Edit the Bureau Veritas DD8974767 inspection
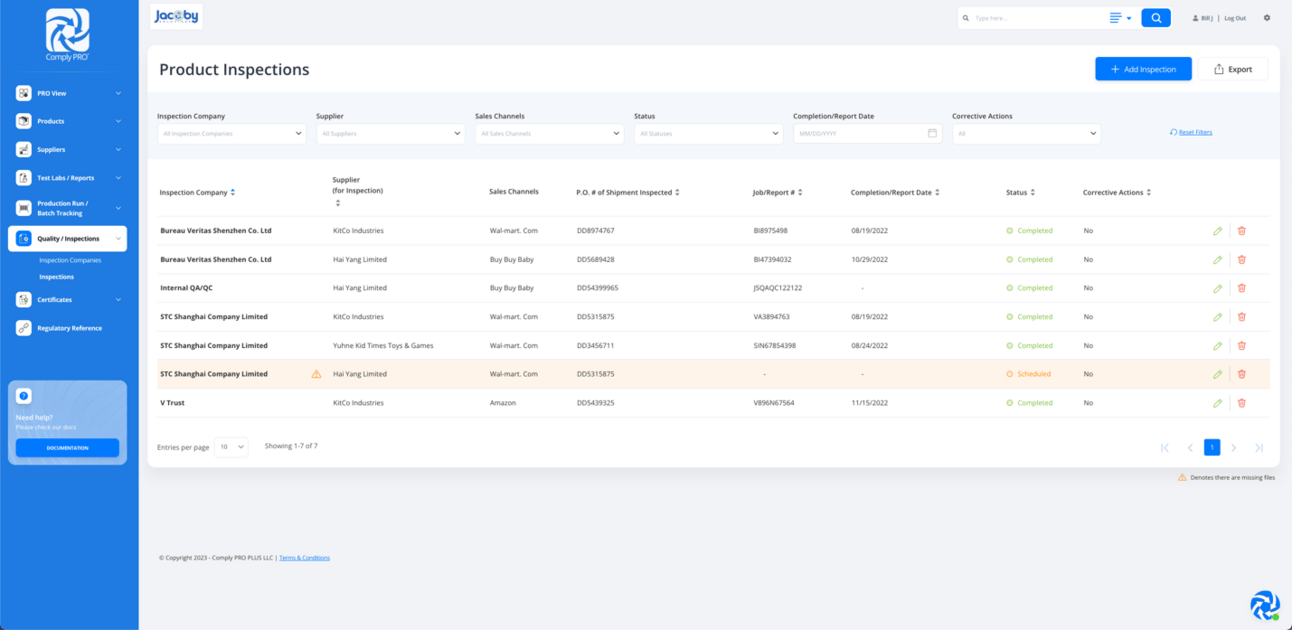This screenshot has height=630, width=1292. coord(1217,231)
